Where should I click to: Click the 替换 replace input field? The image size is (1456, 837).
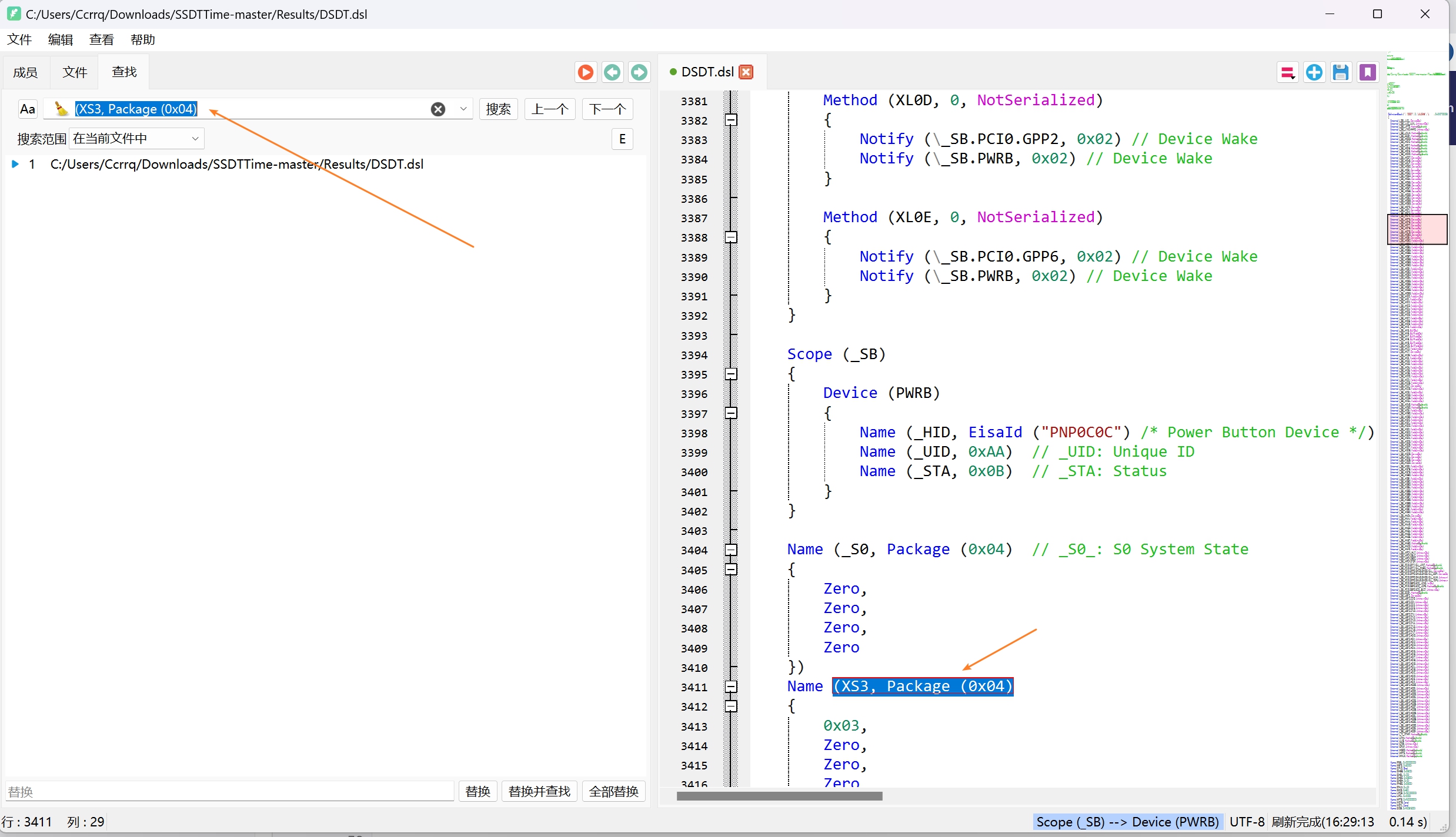[229, 792]
